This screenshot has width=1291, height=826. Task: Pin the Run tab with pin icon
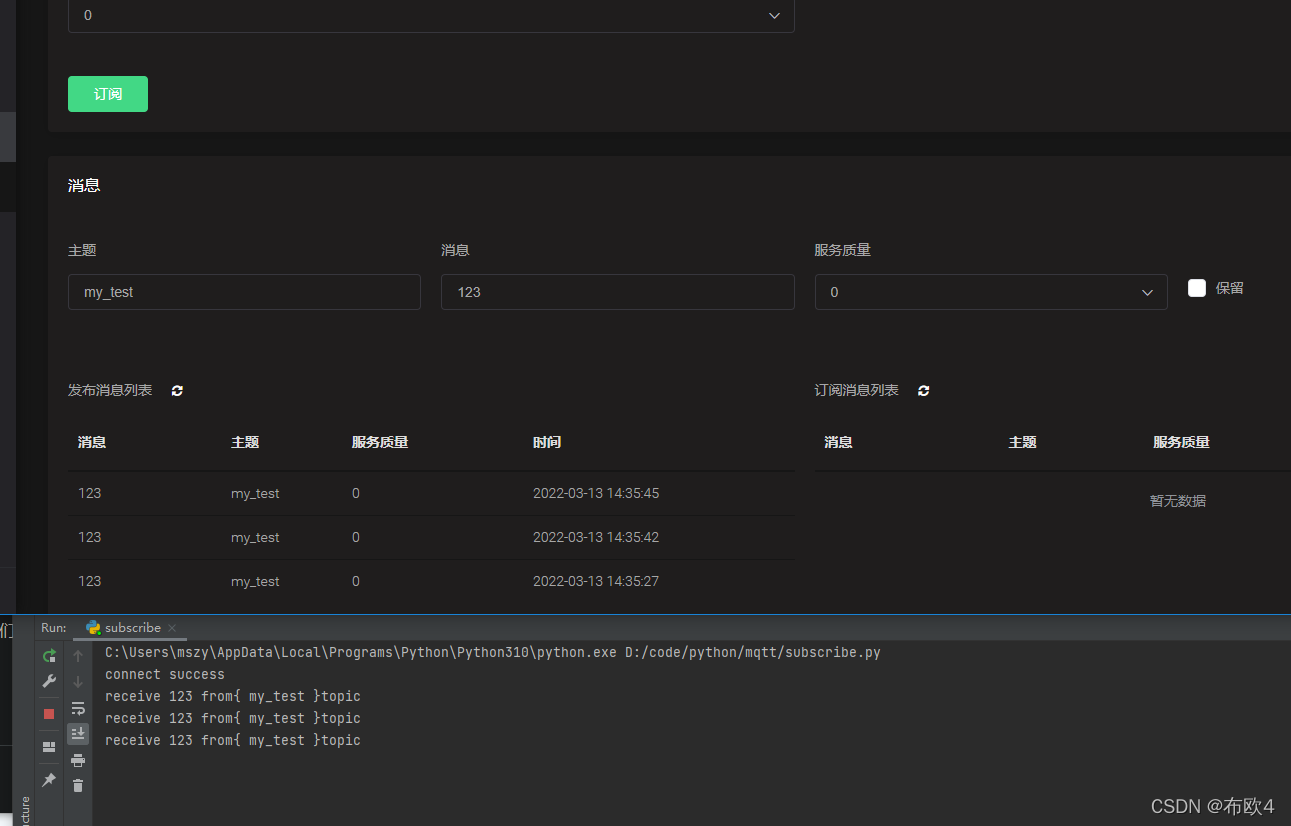click(49, 780)
